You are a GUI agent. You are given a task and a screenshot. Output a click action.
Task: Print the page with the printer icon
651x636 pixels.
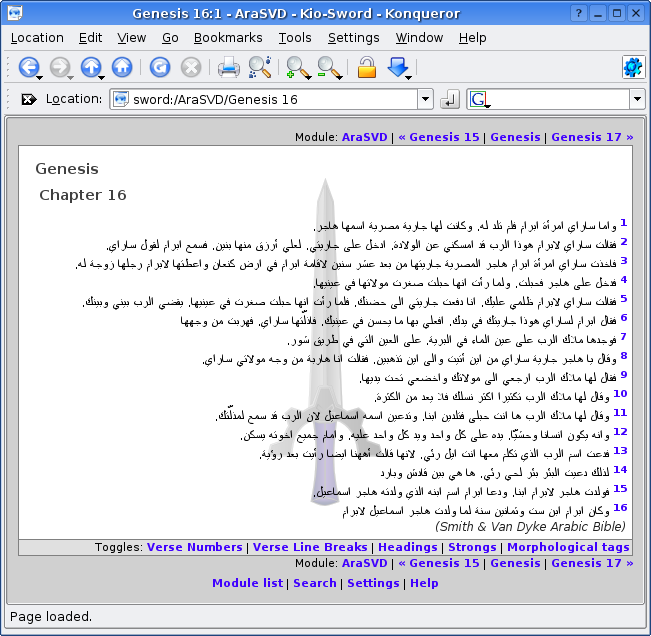pos(229,67)
